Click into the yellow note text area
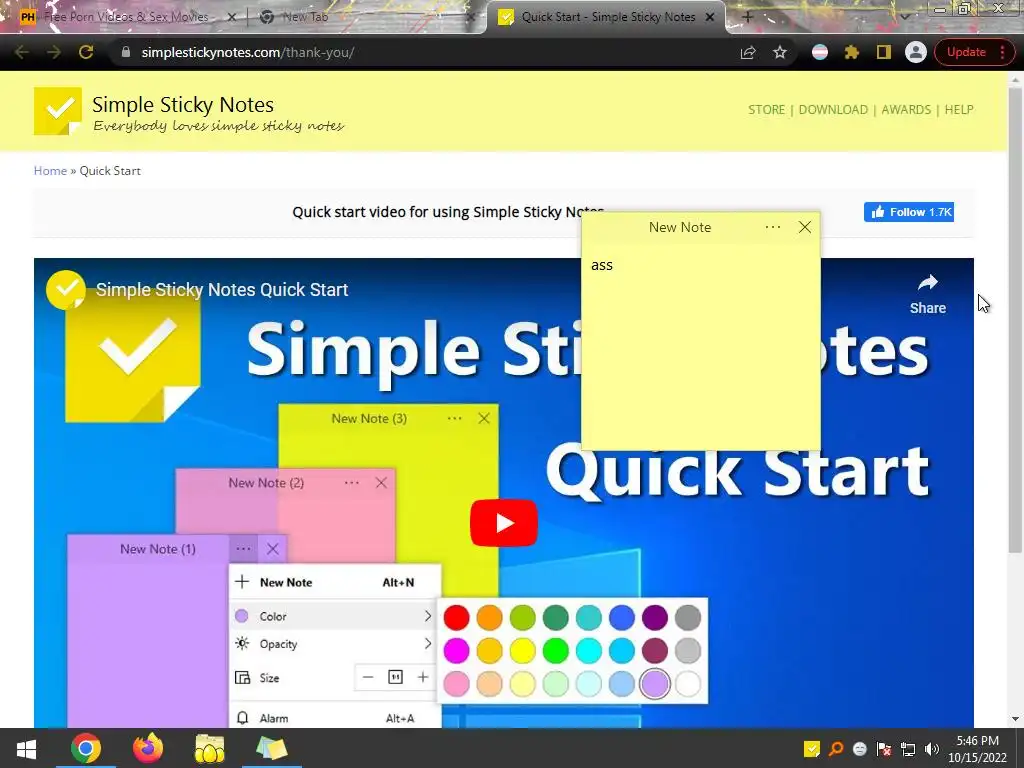Viewport: 1024px width, 768px height. [x=700, y=346]
